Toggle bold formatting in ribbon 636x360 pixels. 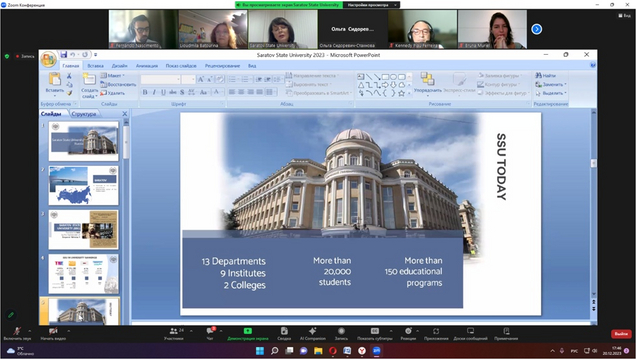(145, 92)
